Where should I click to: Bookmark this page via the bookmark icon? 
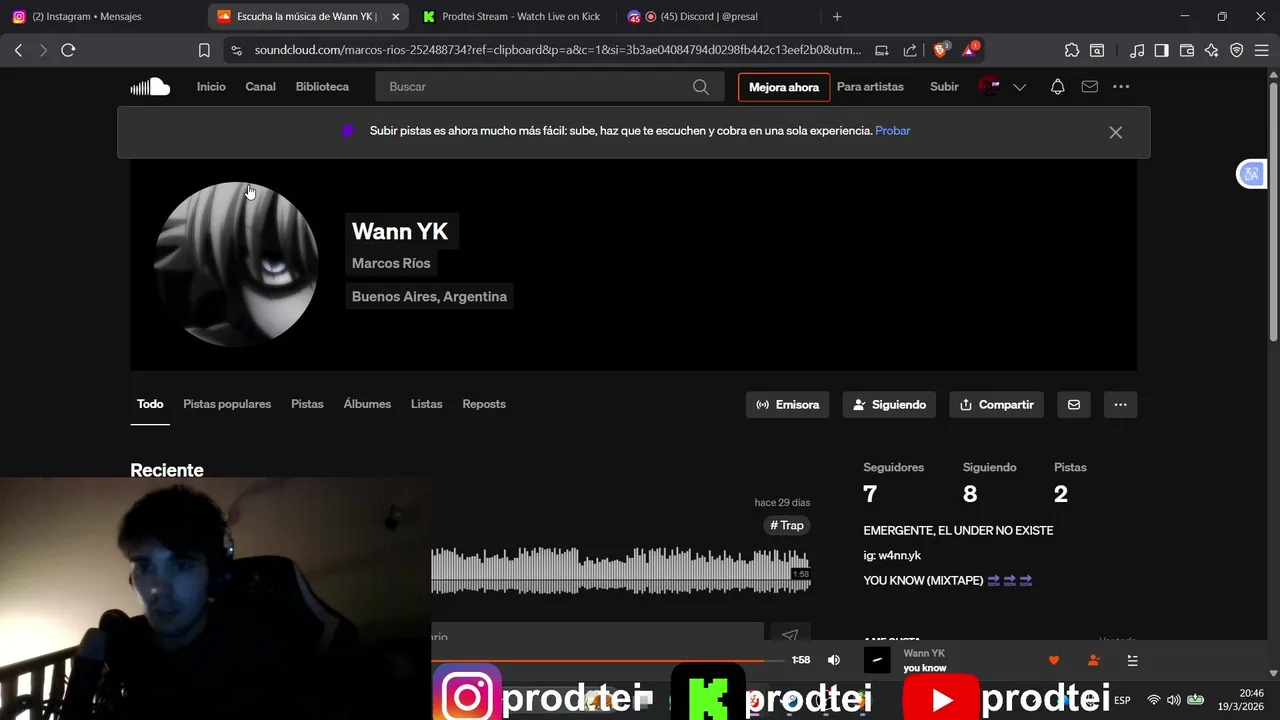(204, 50)
